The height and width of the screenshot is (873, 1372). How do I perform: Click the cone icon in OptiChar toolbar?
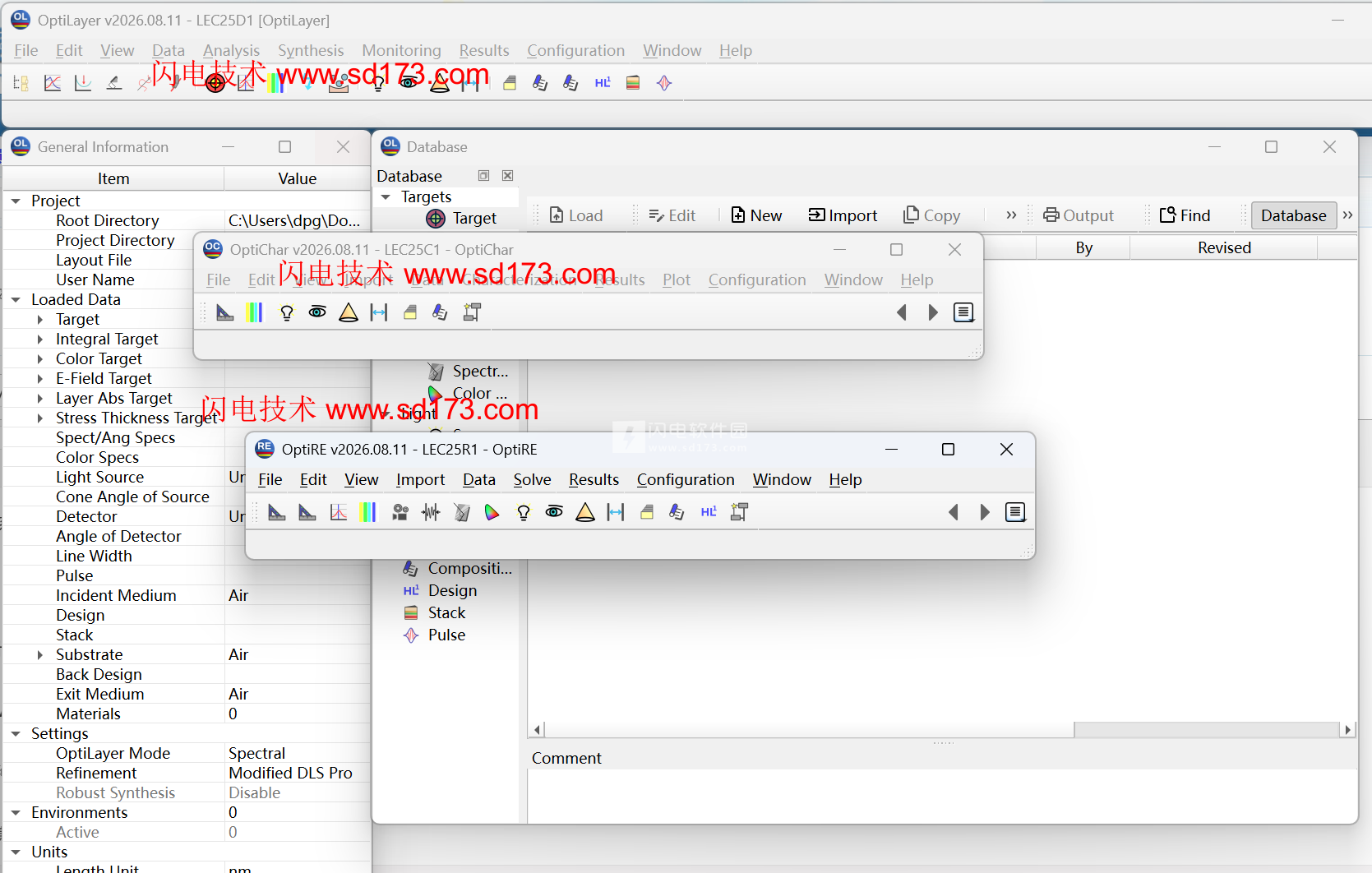point(349,312)
